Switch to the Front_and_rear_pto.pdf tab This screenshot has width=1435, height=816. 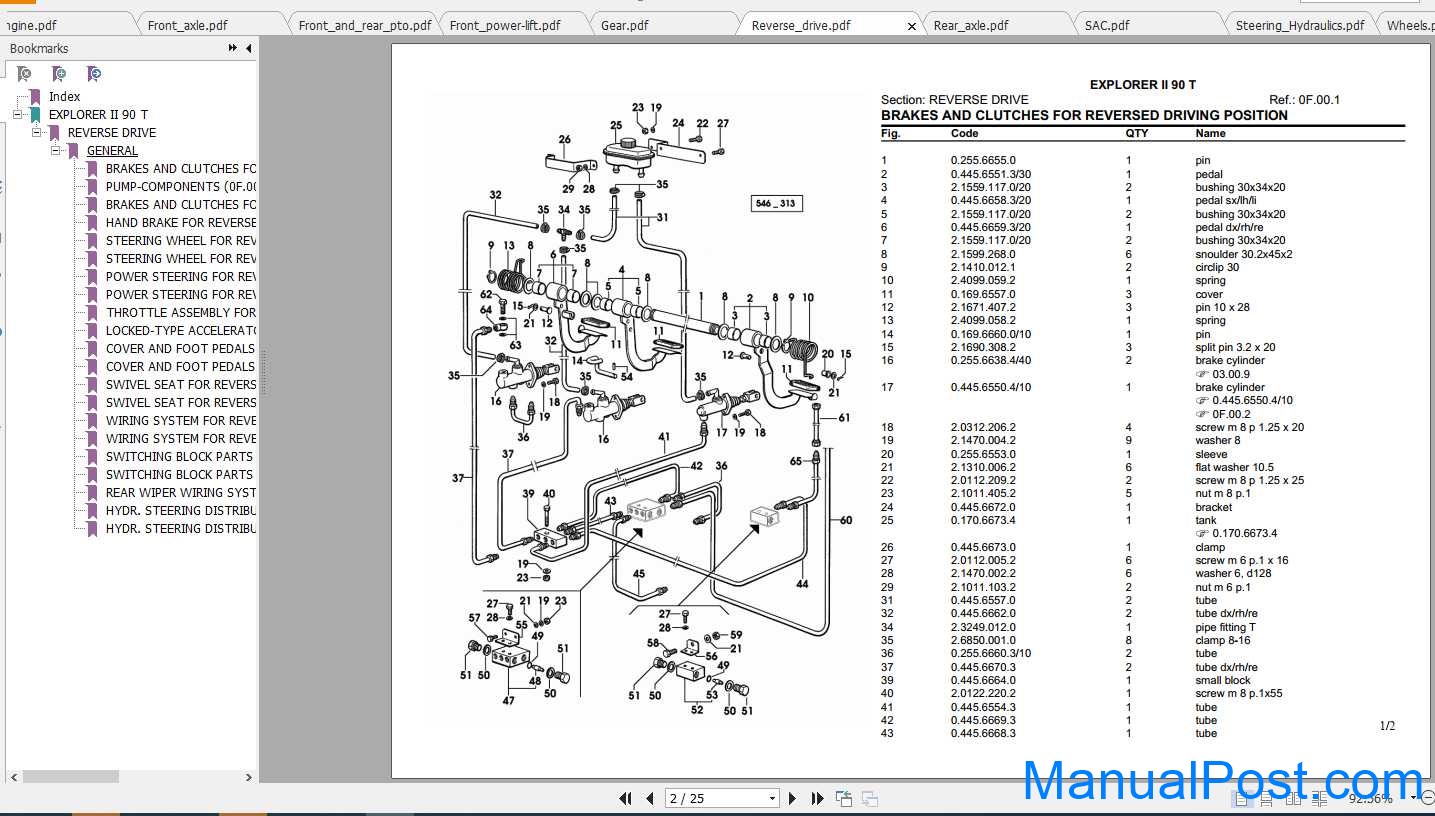click(x=365, y=25)
